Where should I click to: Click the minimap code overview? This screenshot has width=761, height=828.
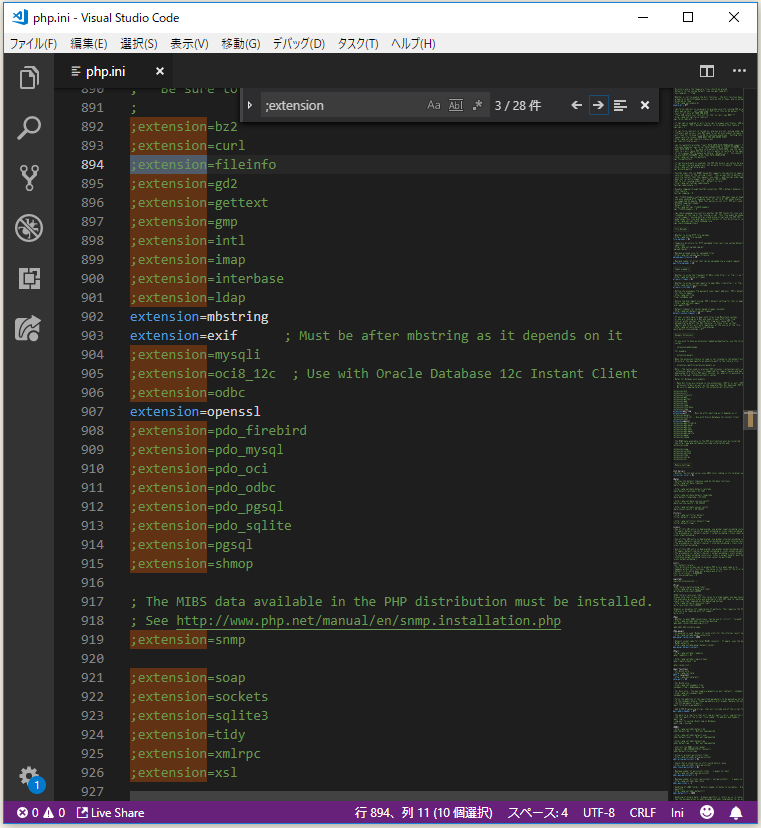pos(708,444)
